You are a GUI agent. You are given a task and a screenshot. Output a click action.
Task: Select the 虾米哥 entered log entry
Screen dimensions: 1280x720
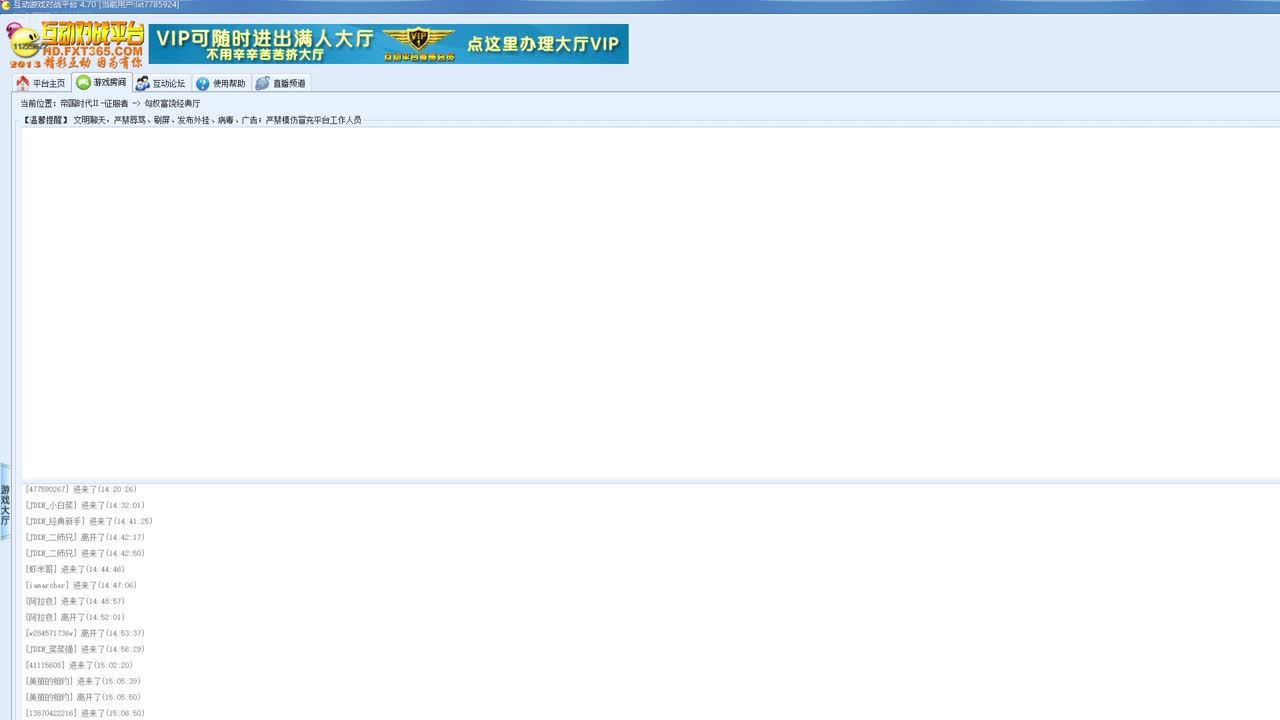tap(75, 569)
